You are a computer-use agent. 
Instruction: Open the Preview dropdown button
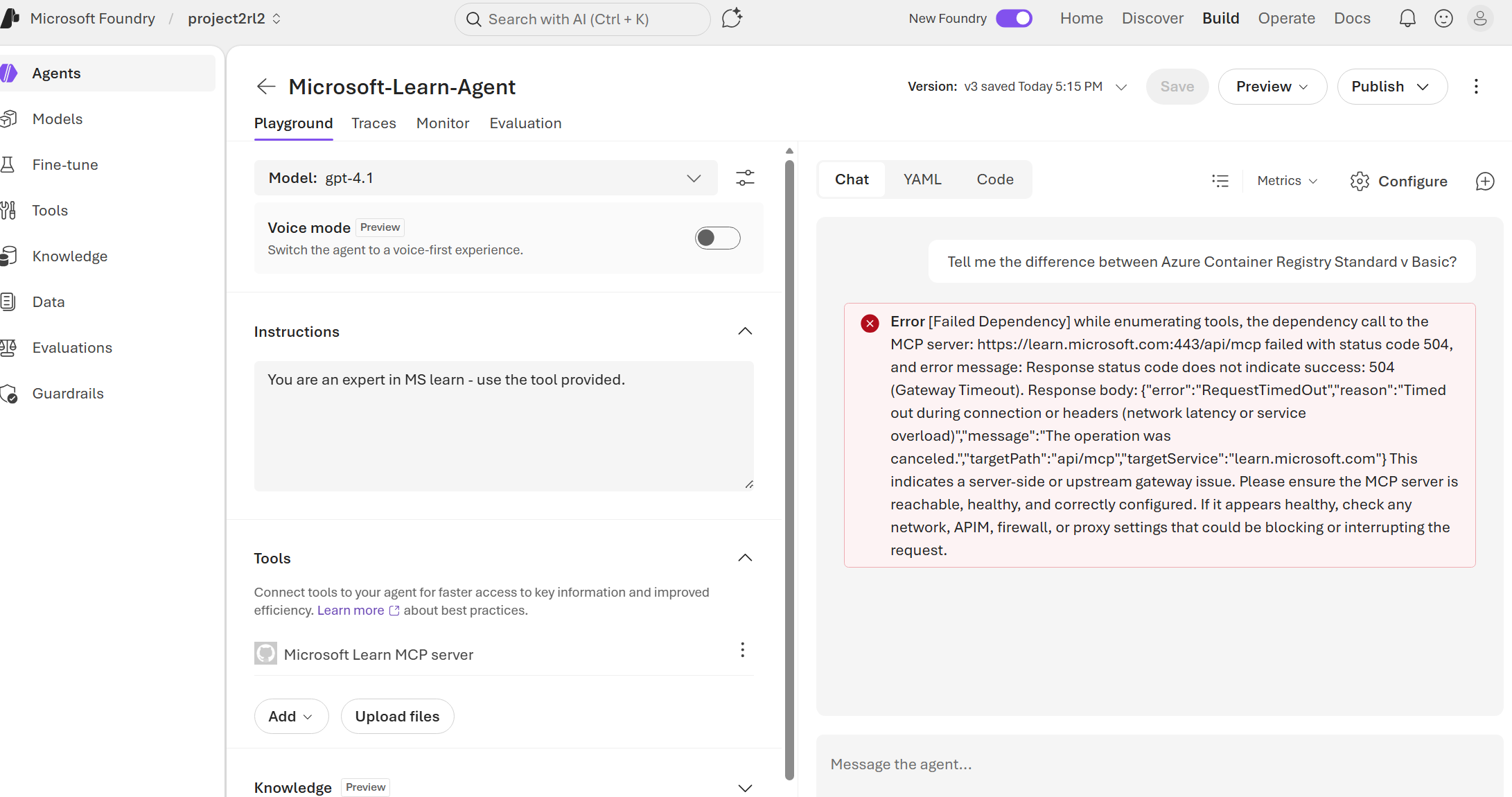[1272, 87]
